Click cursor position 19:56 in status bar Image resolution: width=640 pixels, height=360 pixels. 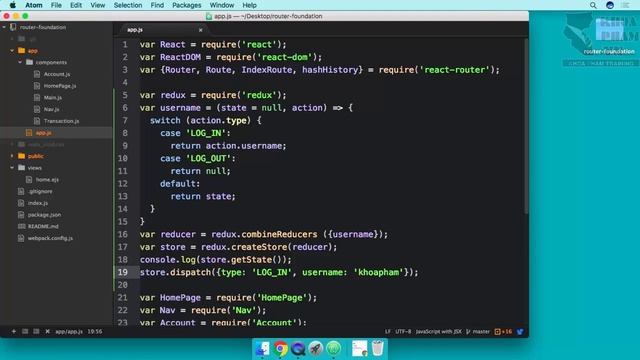coord(95,331)
